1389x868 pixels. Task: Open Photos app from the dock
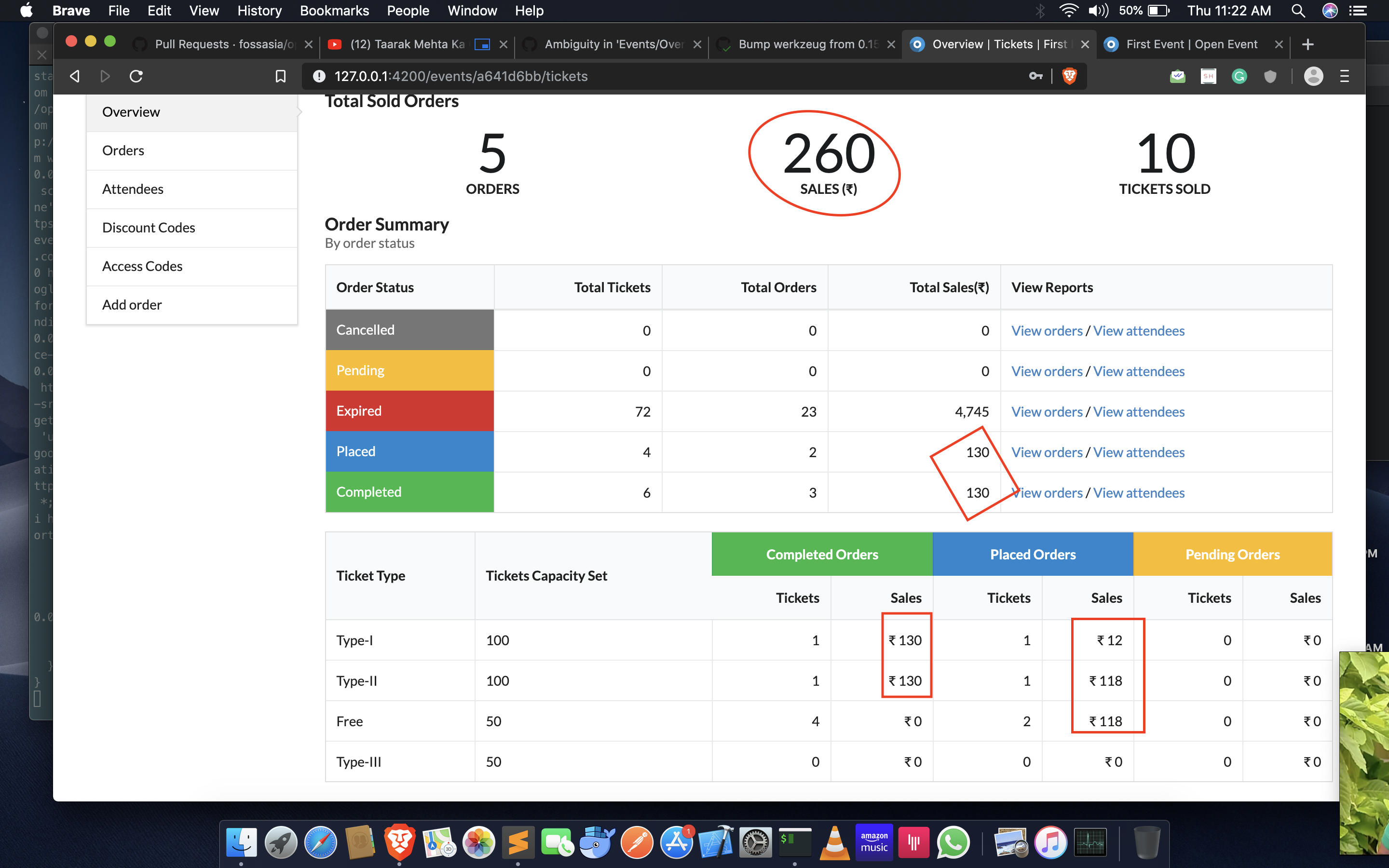coord(479,843)
